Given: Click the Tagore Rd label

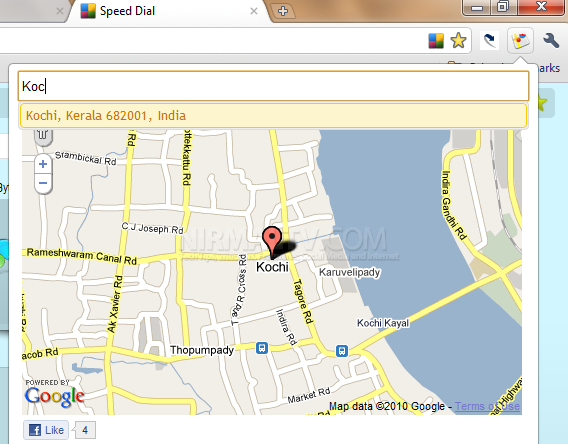Looking at the screenshot, I should point(303,301).
